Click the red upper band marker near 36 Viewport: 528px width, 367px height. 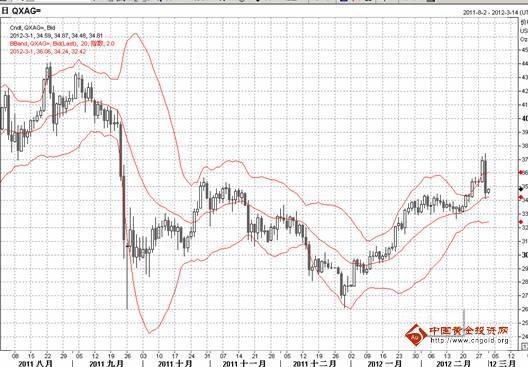pyautogui.click(x=521, y=172)
